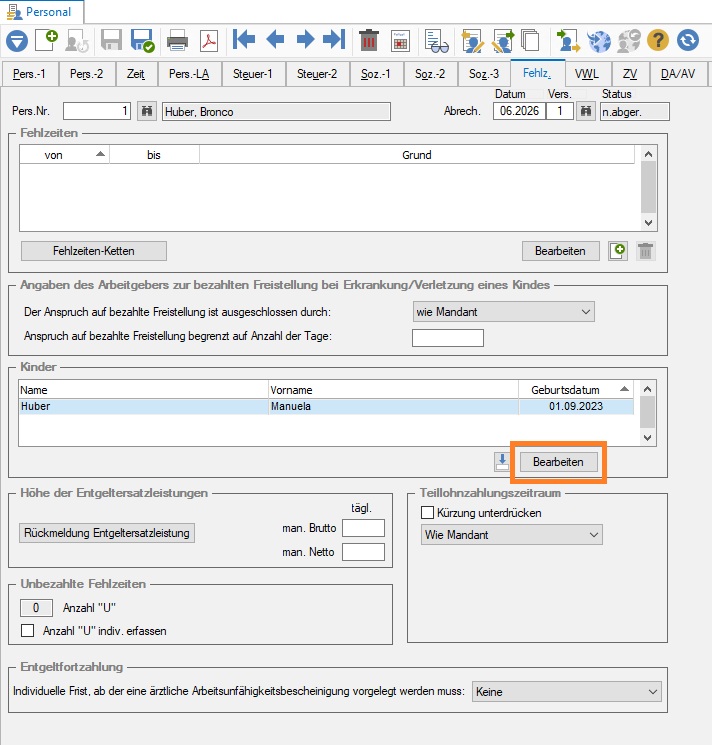Click the Abrech. Datum field 06.2026
Screen dimensions: 712x745
click(520, 111)
